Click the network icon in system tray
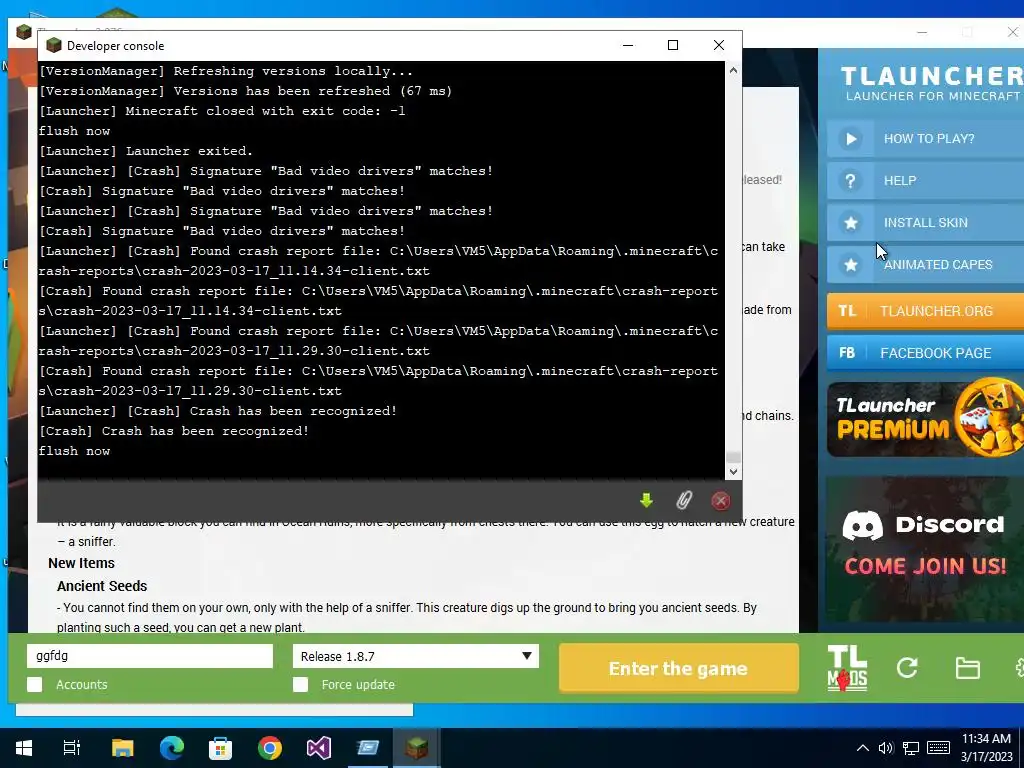Image resolution: width=1024 pixels, height=768 pixels. pyautogui.click(x=911, y=748)
